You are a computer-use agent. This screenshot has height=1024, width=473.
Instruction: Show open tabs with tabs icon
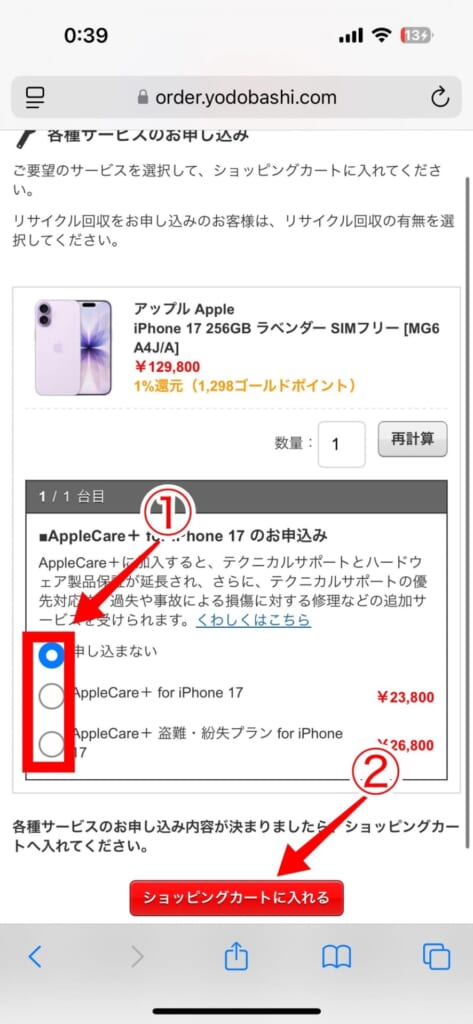[x=436, y=957]
